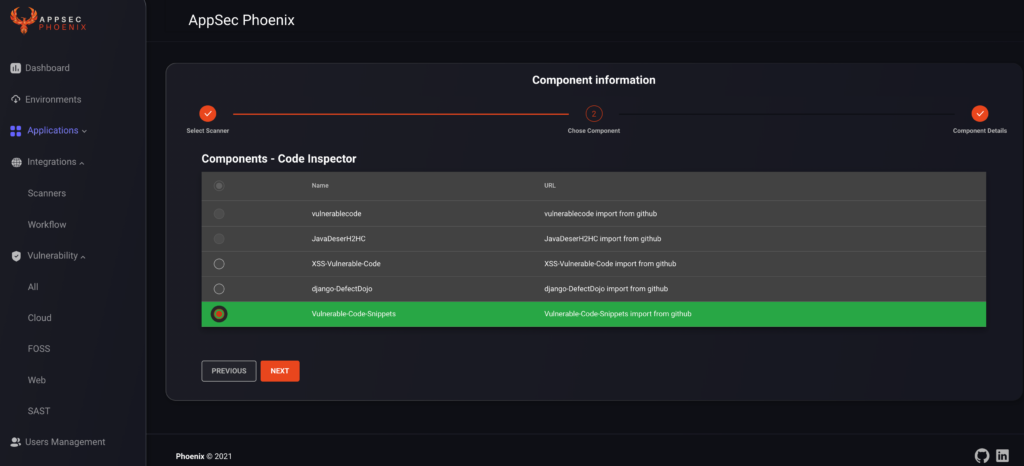Open SAST vulnerabilities menu item

tap(39, 411)
